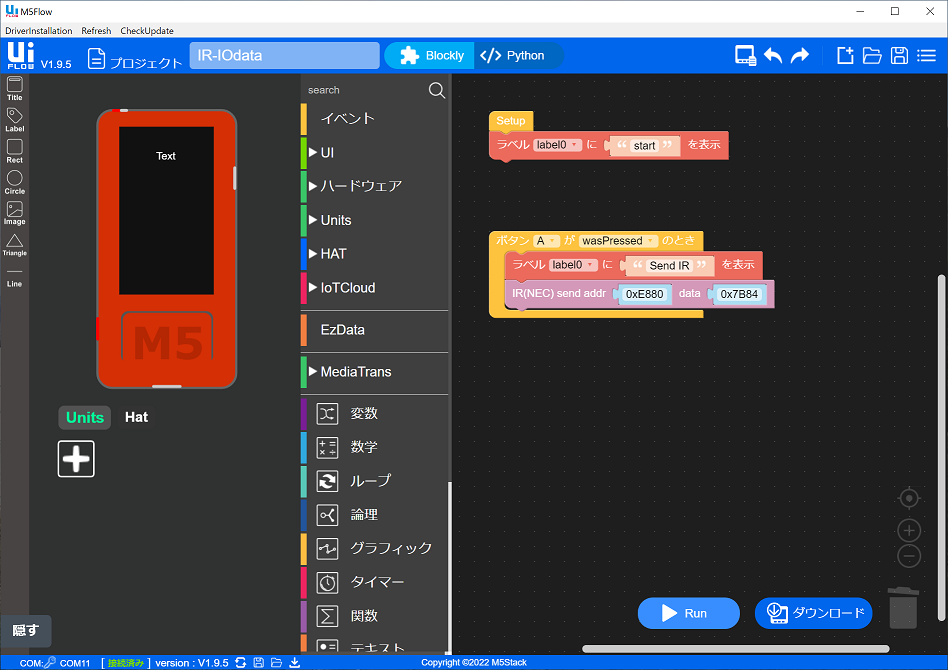Create a new file
Screen dimensions: 948x670
point(845,56)
